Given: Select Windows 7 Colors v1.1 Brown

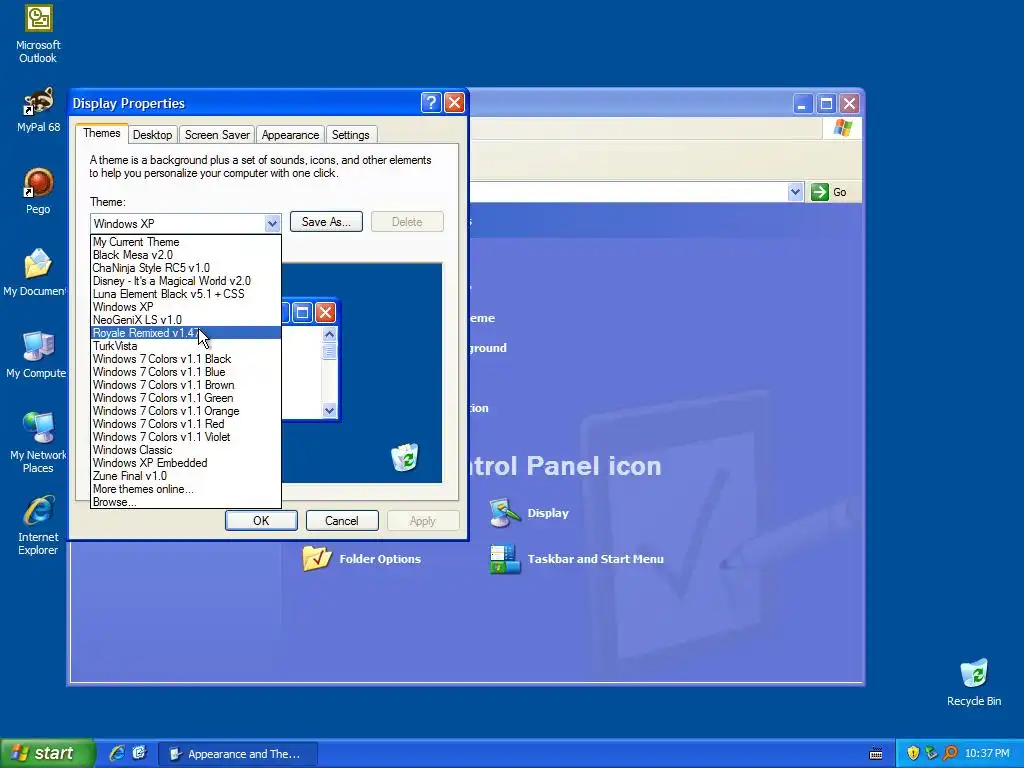Looking at the screenshot, I should point(186,385).
